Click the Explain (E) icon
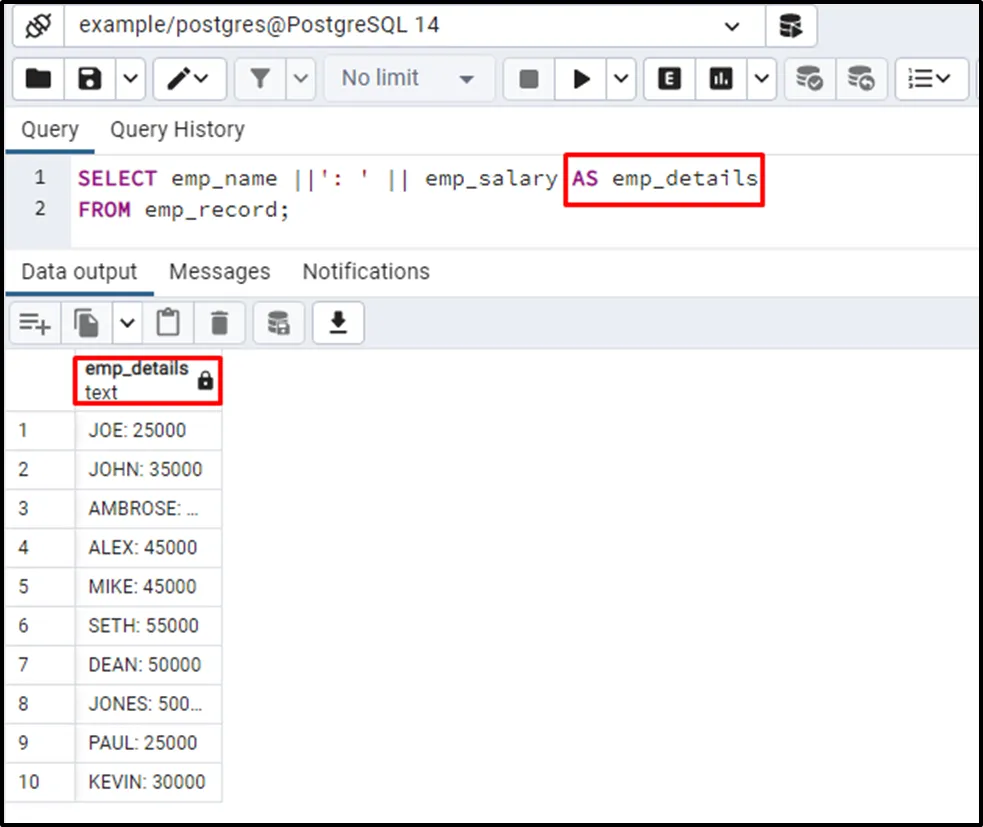The width and height of the screenshot is (983, 827). [670, 79]
